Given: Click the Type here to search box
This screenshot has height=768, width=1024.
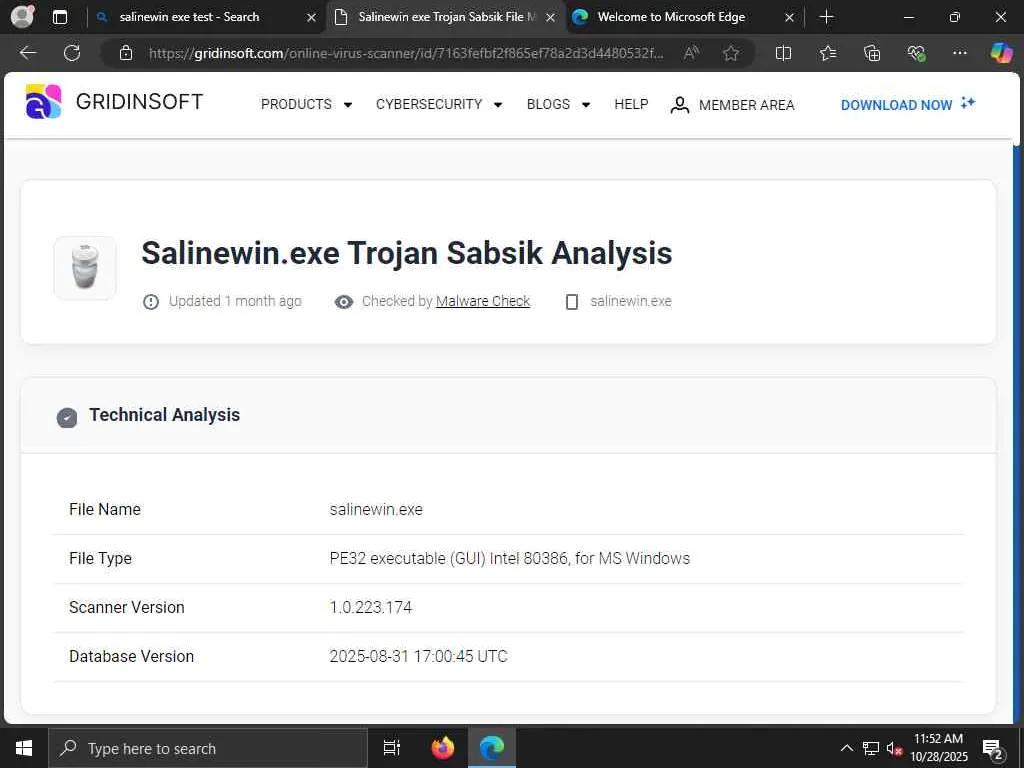Looking at the screenshot, I should (208, 748).
